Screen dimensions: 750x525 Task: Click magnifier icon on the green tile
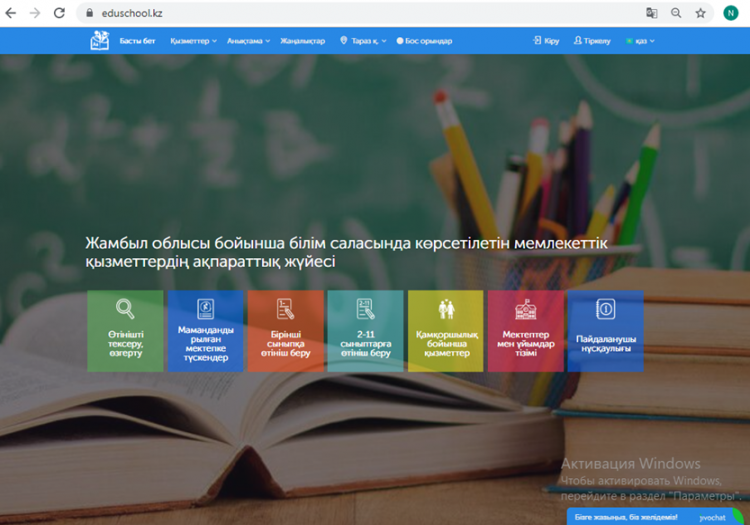pos(125,309)
